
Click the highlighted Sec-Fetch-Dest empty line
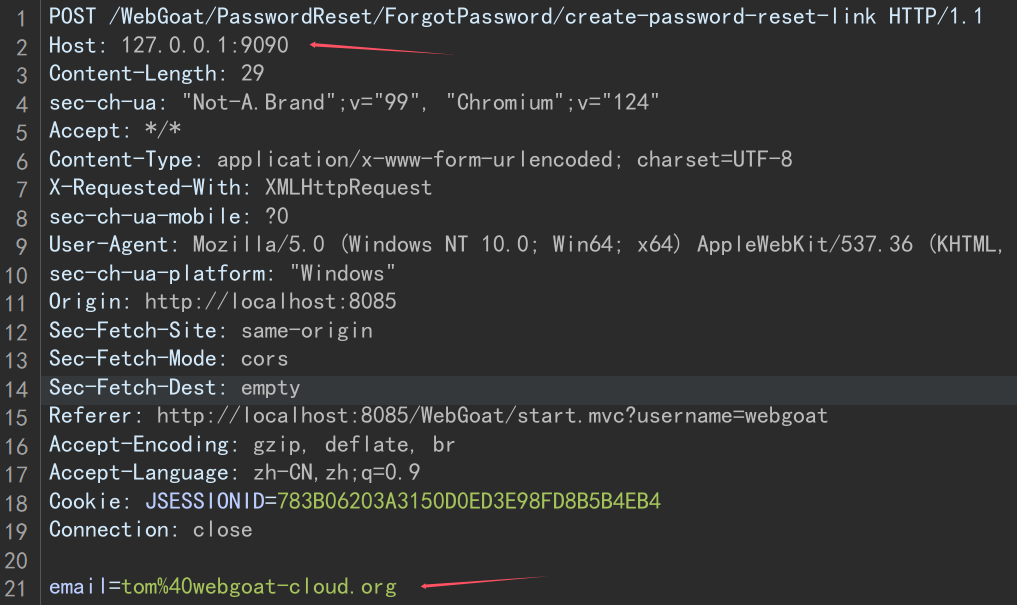[x=529, y=388]
